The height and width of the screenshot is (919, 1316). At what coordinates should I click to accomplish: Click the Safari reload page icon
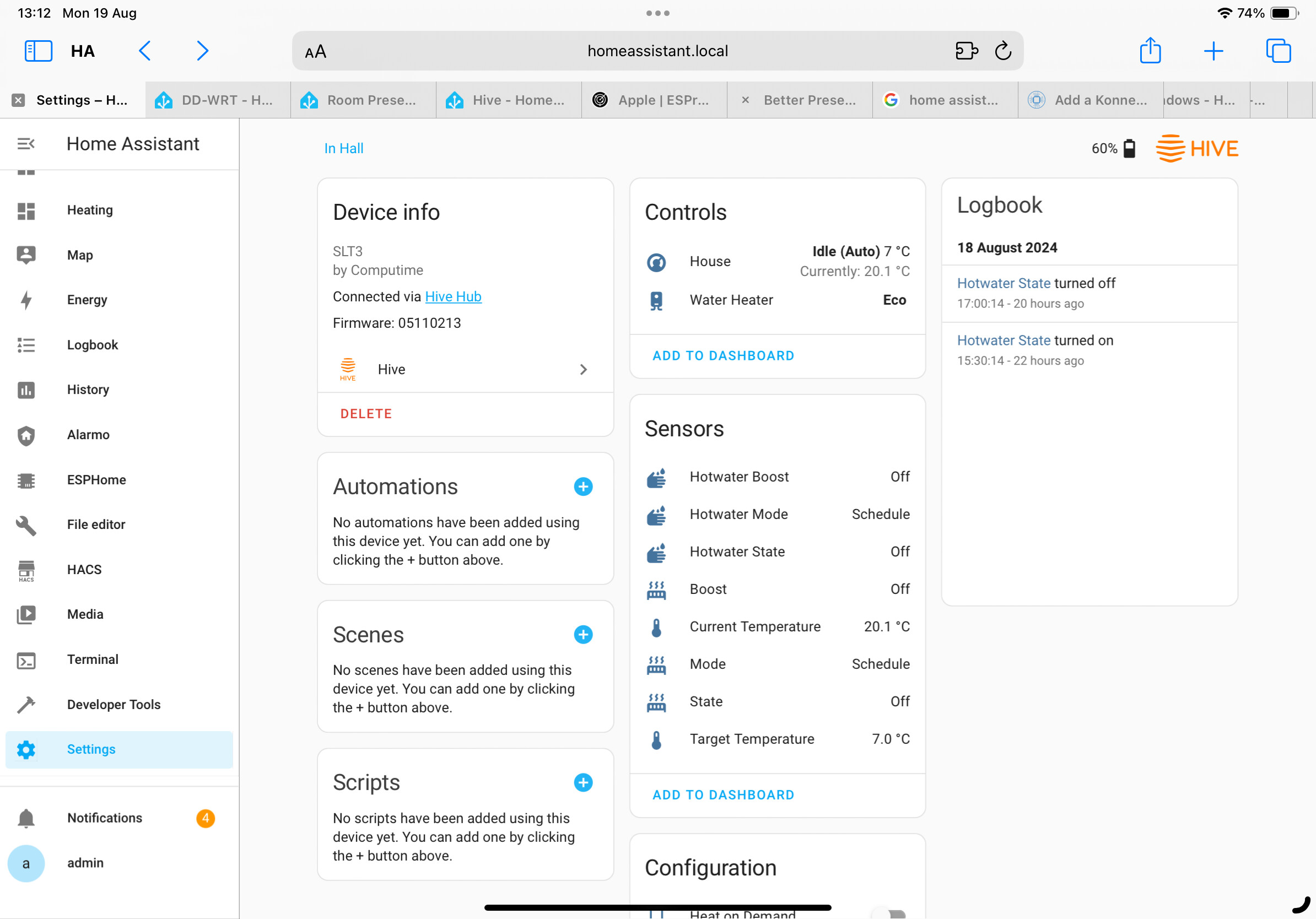click(x=1003, y=51)
